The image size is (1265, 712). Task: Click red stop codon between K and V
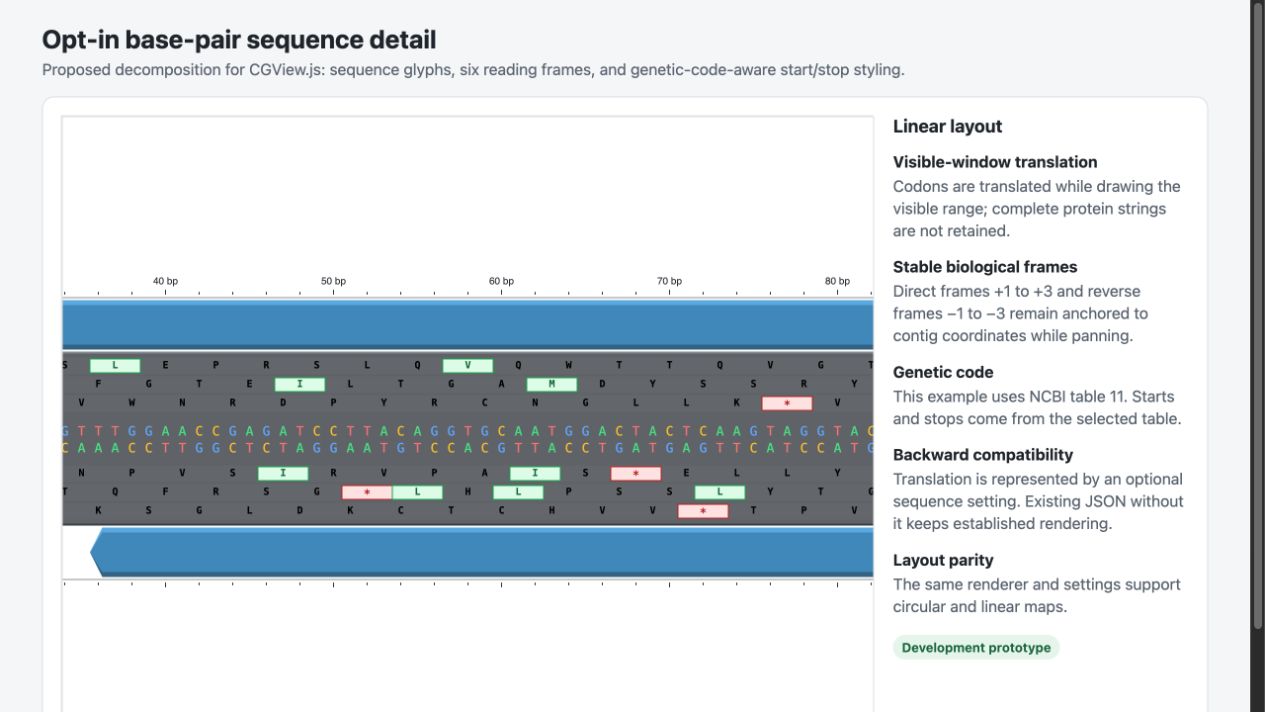[x=787, y=403]
